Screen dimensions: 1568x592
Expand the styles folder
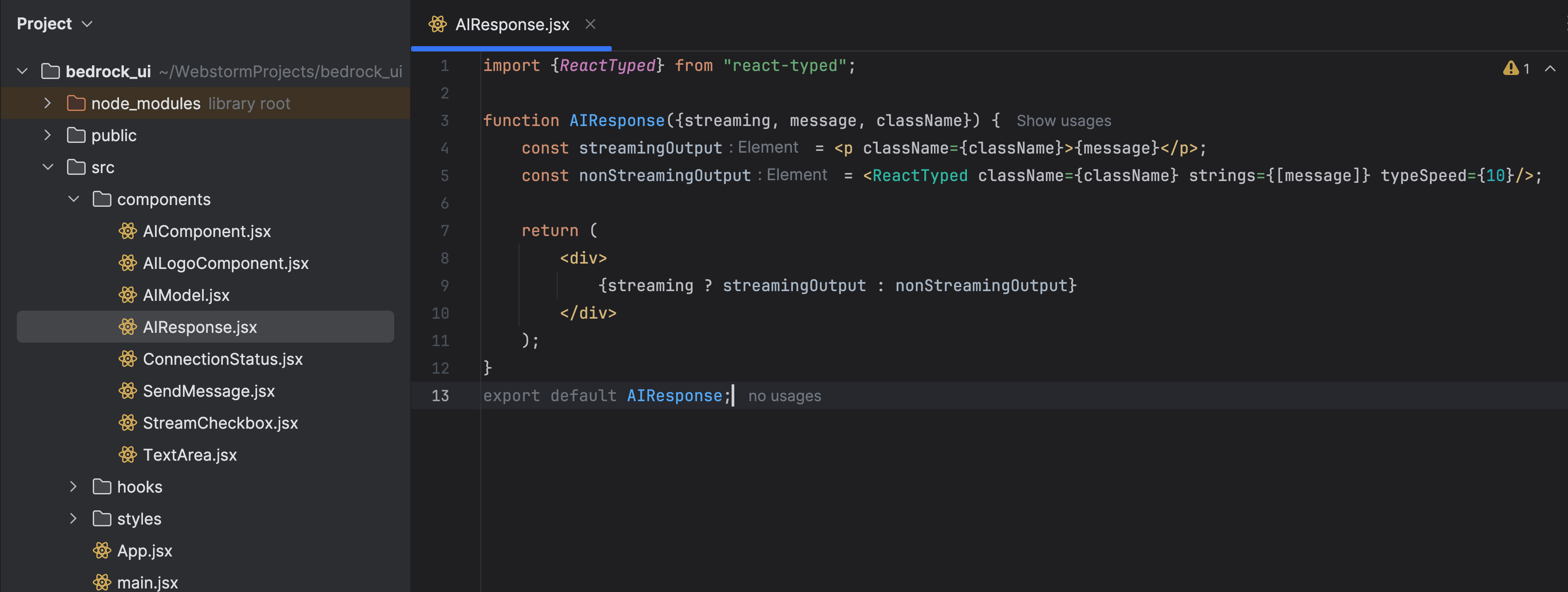73,518
